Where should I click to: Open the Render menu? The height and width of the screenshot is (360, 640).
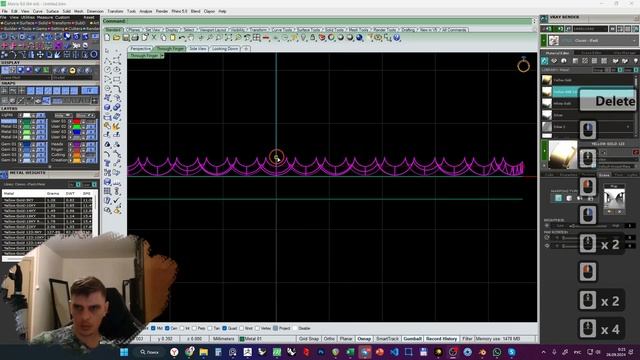coord(162,11)
